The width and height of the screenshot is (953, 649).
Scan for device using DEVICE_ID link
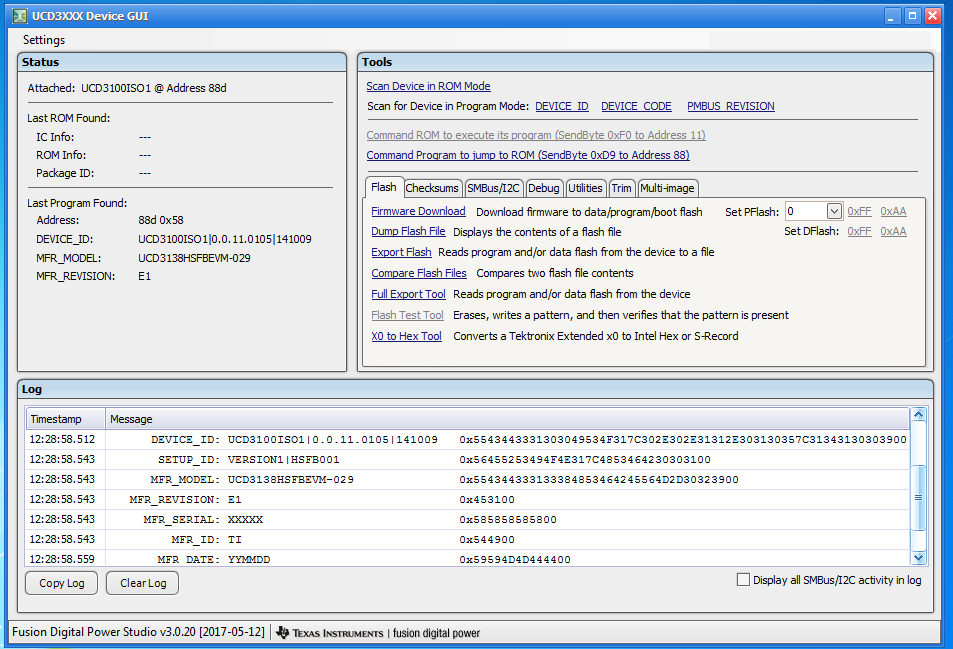[x=562, y=106]
